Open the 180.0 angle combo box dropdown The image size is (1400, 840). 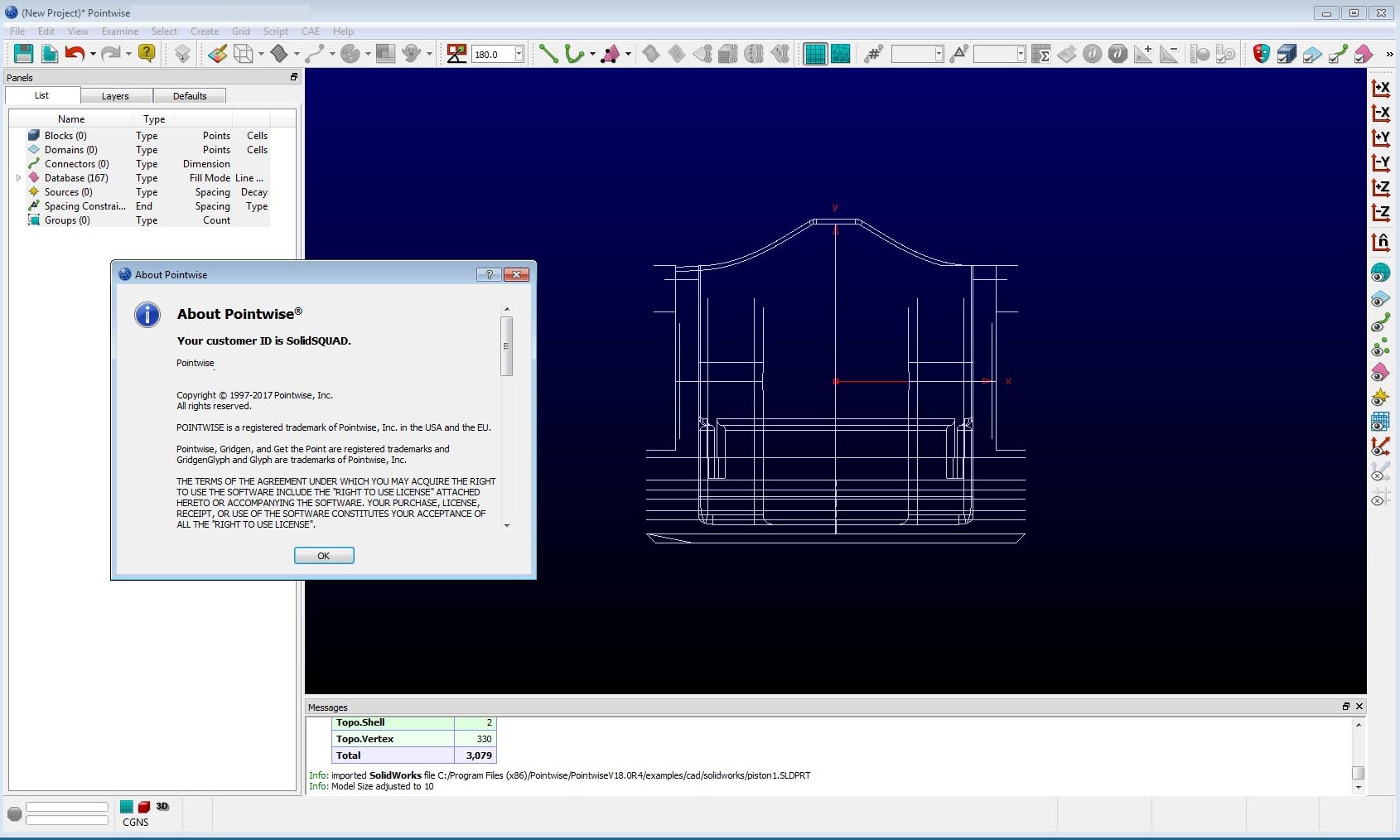click(519, 54)
